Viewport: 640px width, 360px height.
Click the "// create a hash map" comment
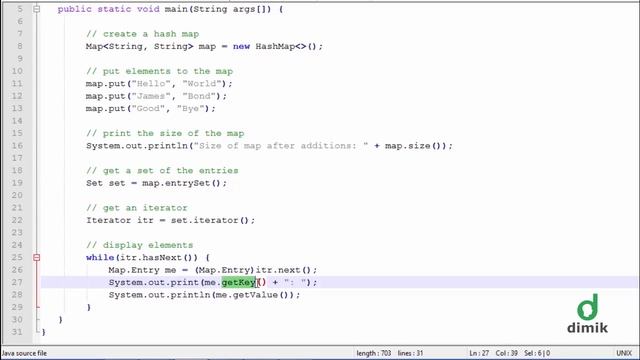pyautogui.click(x=142, y=34)
